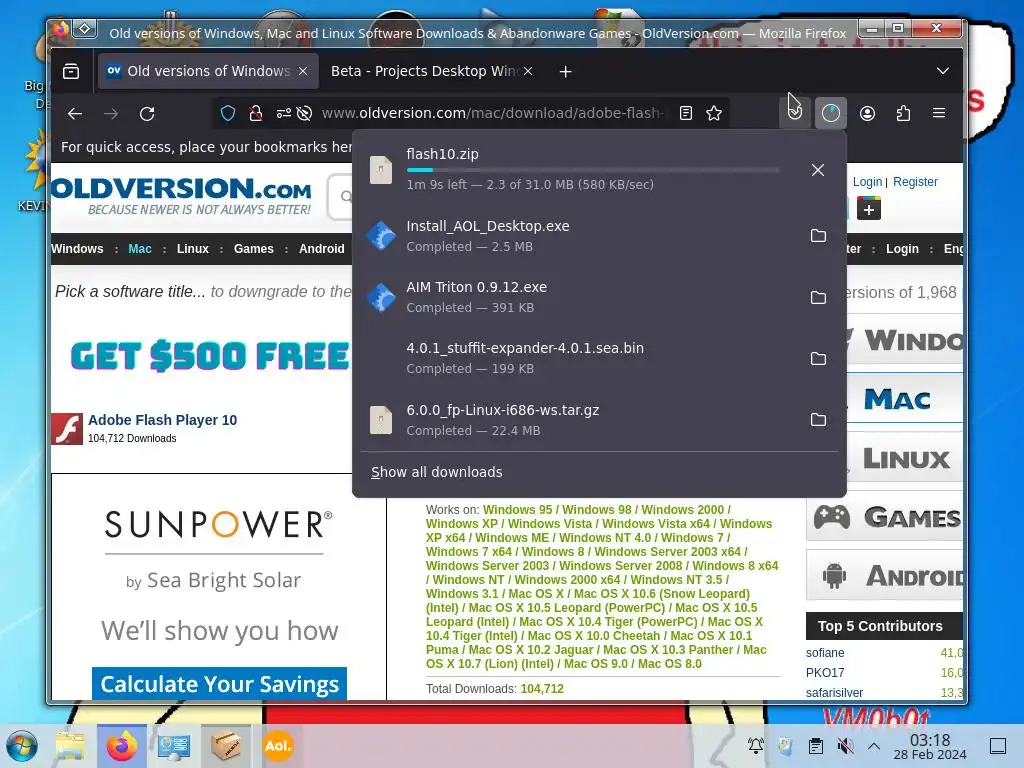Open the Adobe Flash Player 10 link

click(163, 420)
